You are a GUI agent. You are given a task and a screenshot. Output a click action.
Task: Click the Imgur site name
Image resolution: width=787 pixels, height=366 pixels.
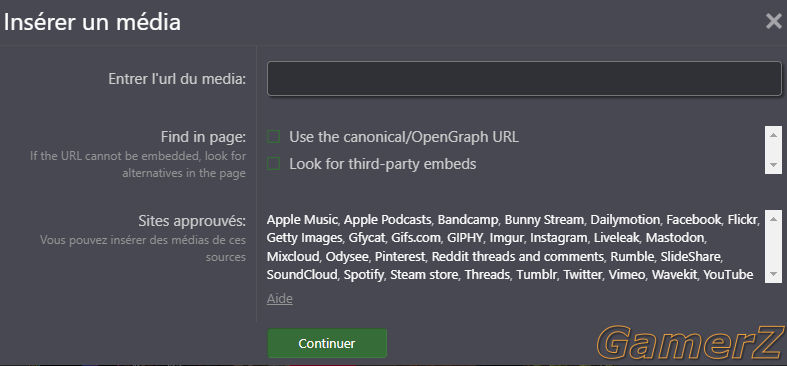pos(506,237)
